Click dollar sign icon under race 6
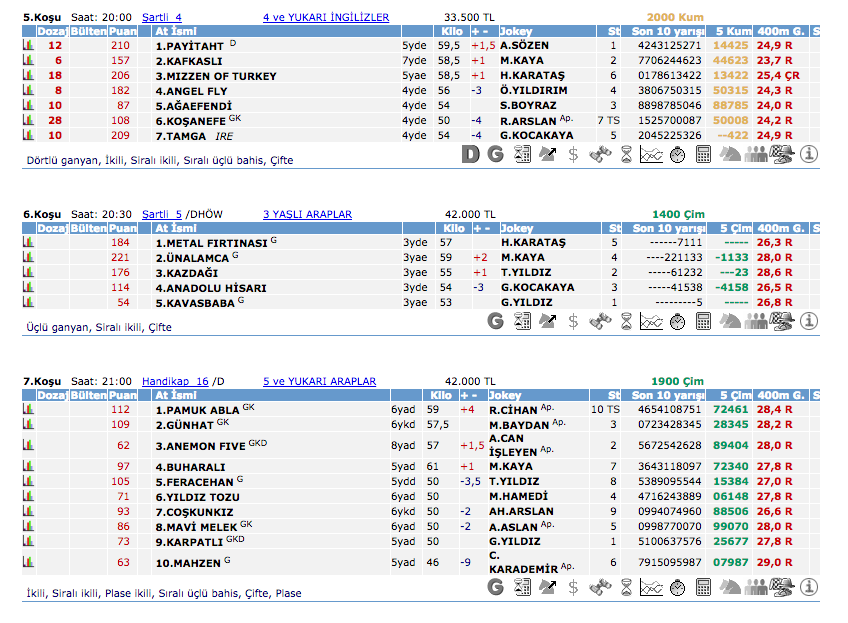848x623 pixels. coord(573,321)
